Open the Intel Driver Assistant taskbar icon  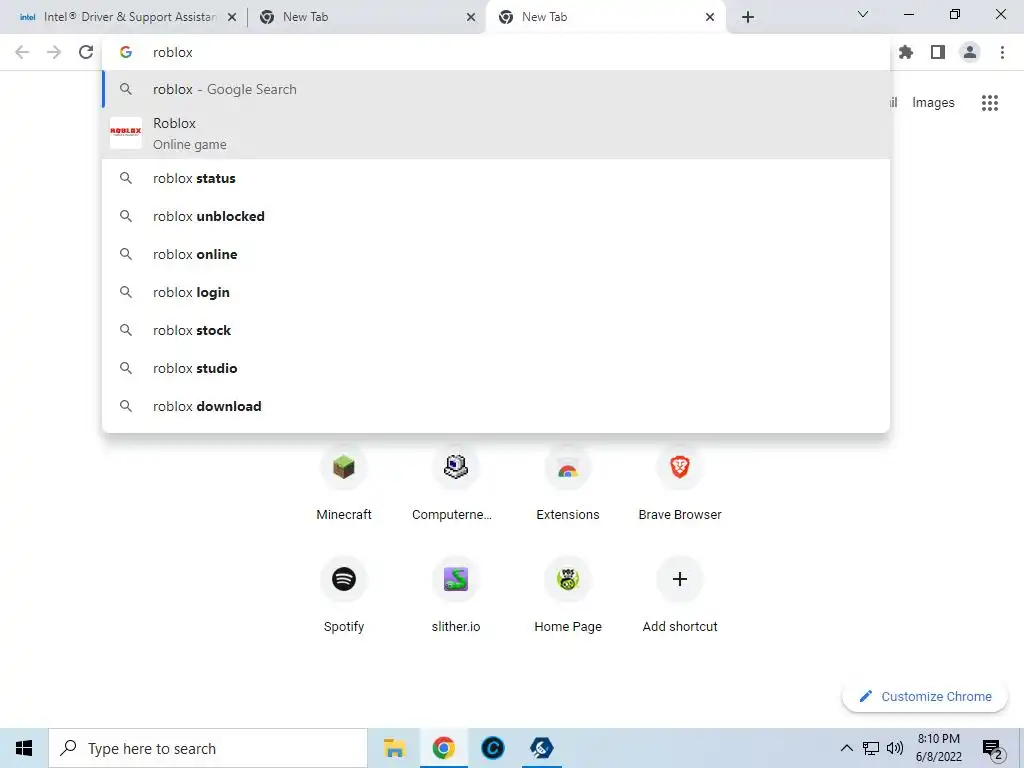click(541, 748)
